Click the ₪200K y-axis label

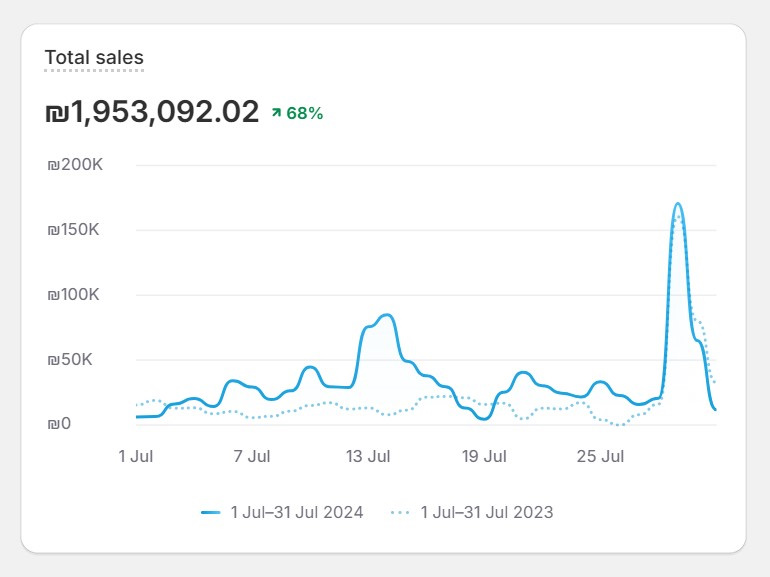point(75,165)
